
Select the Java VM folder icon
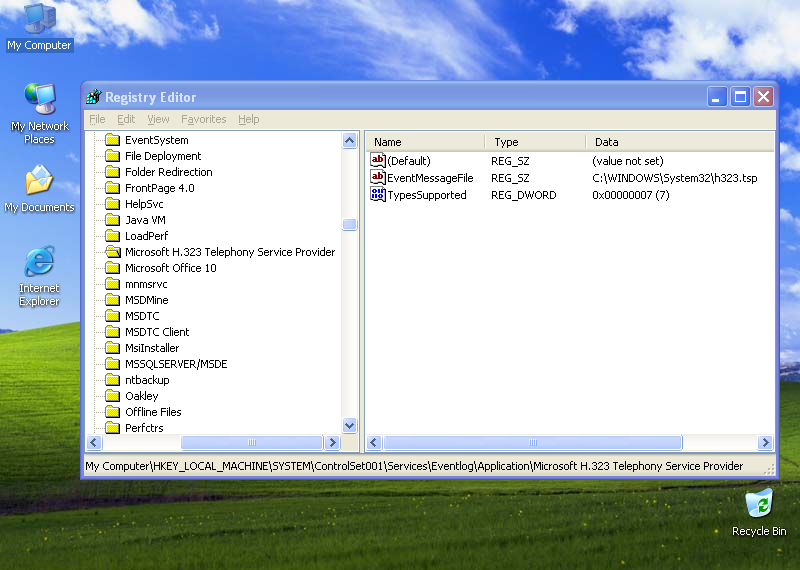point(112,220)
